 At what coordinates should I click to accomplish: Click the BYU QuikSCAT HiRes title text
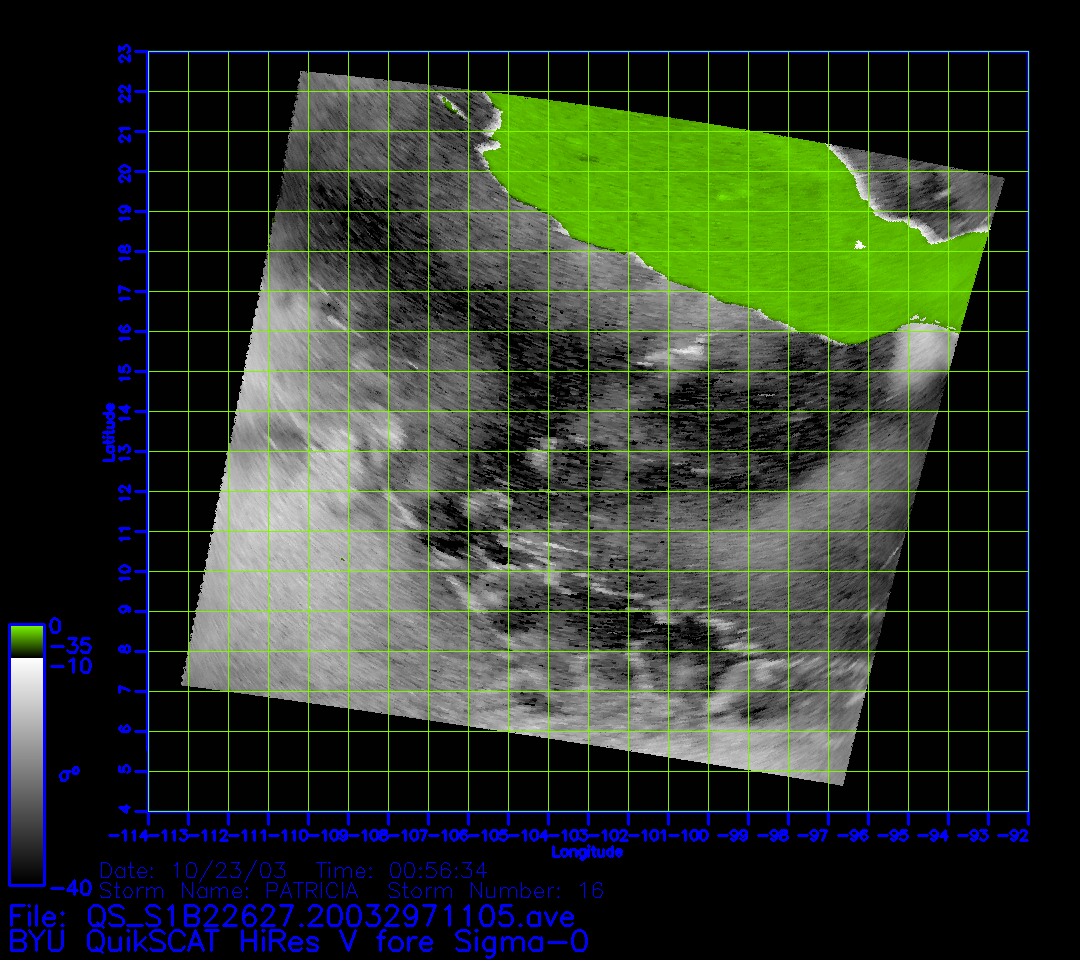pos(298,942)
